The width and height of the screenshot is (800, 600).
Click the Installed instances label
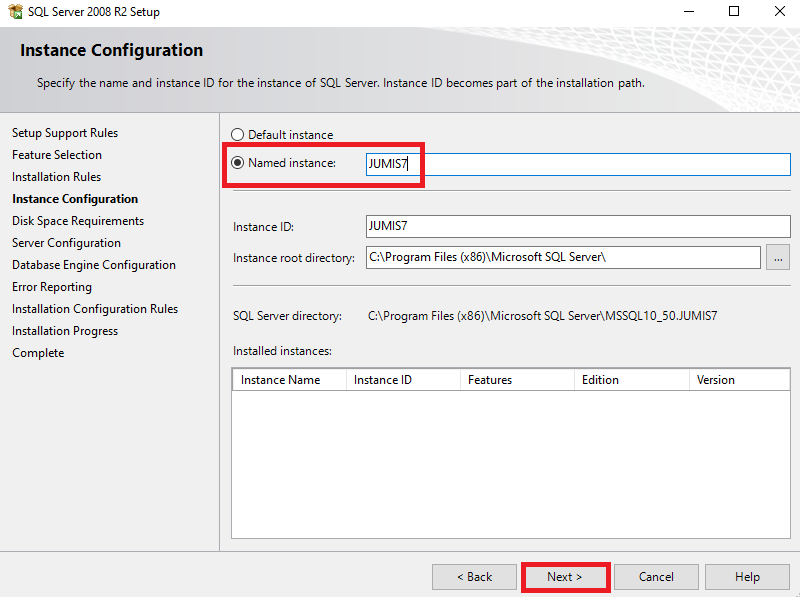click(x=282, y=351)
